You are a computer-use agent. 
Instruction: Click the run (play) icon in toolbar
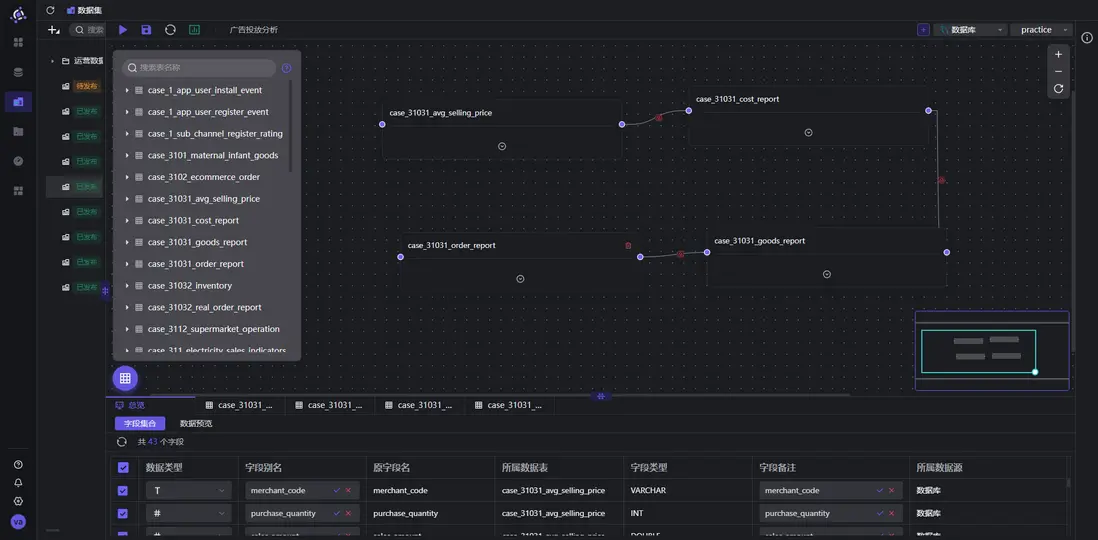tap(123, 30)
